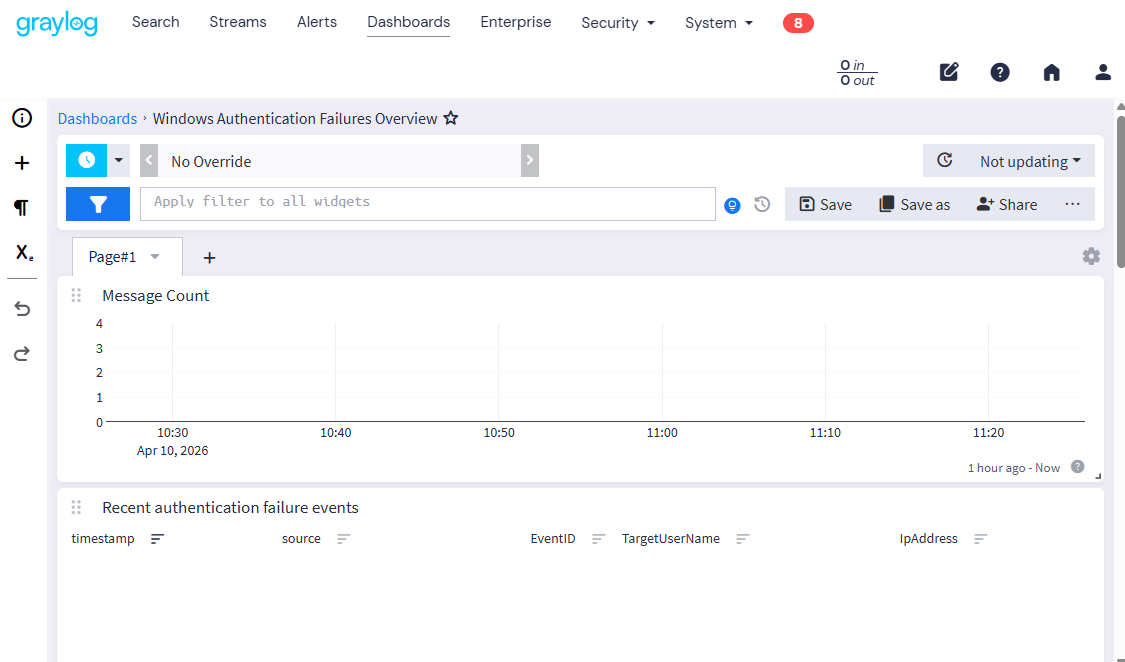Sort by the TargetUserName column
This screenshot has width=1125, height=662.
pyautogui.click(x=743, y=539)
